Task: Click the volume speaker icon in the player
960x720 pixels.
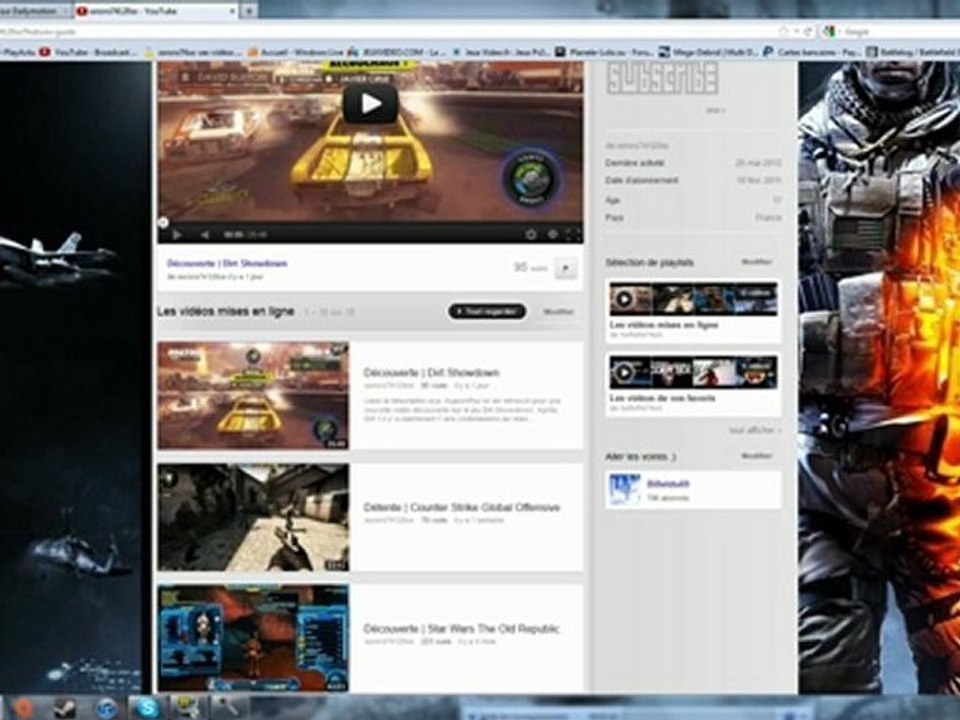Action: click(204, 234)
